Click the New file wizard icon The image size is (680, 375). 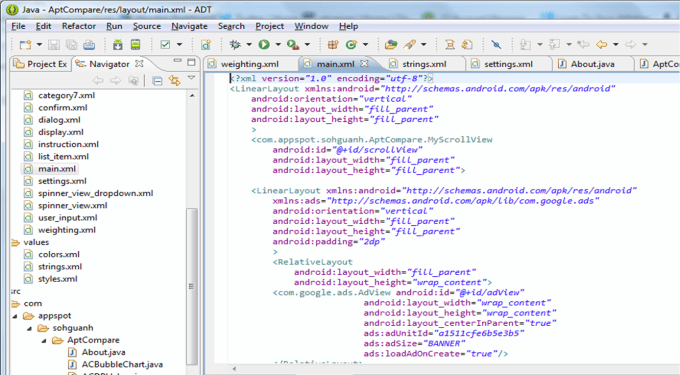(26, 45)
